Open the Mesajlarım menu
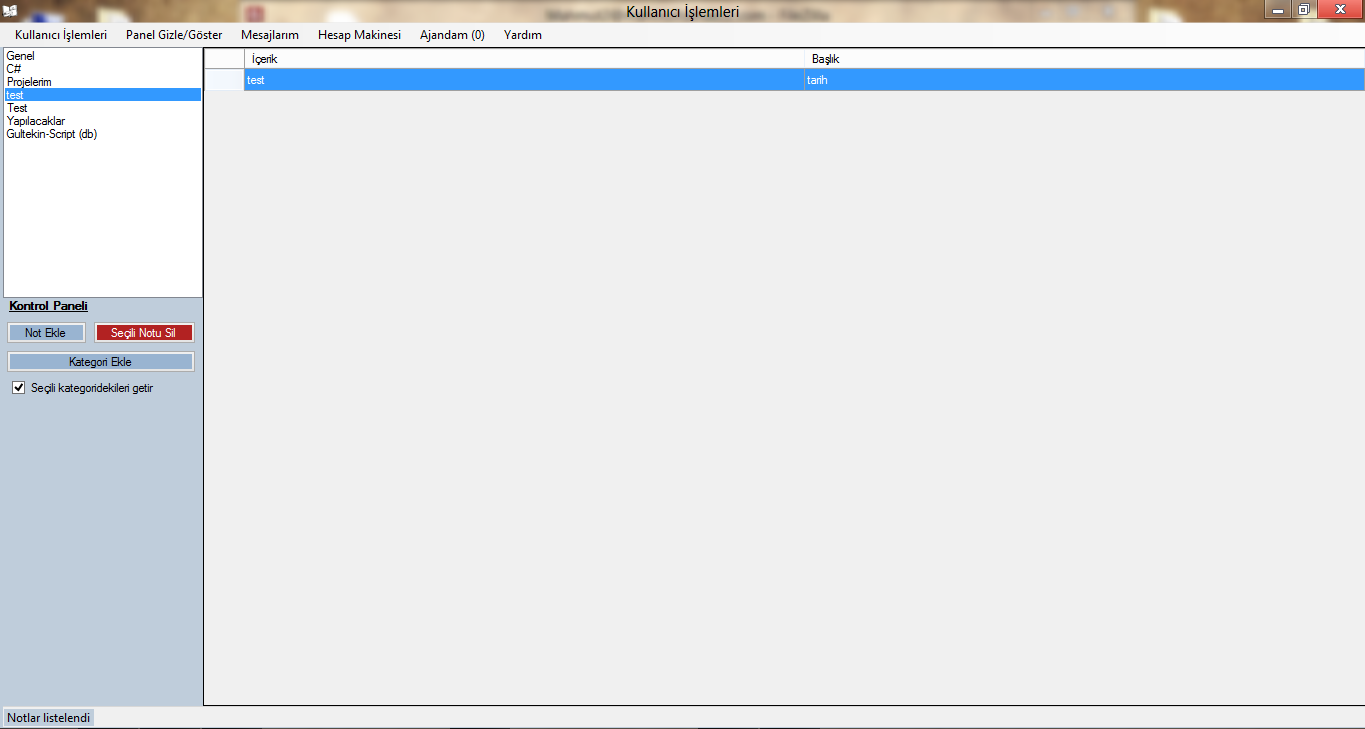Image resolution: width=1365 pixels, height=729 pixels. 270,35
